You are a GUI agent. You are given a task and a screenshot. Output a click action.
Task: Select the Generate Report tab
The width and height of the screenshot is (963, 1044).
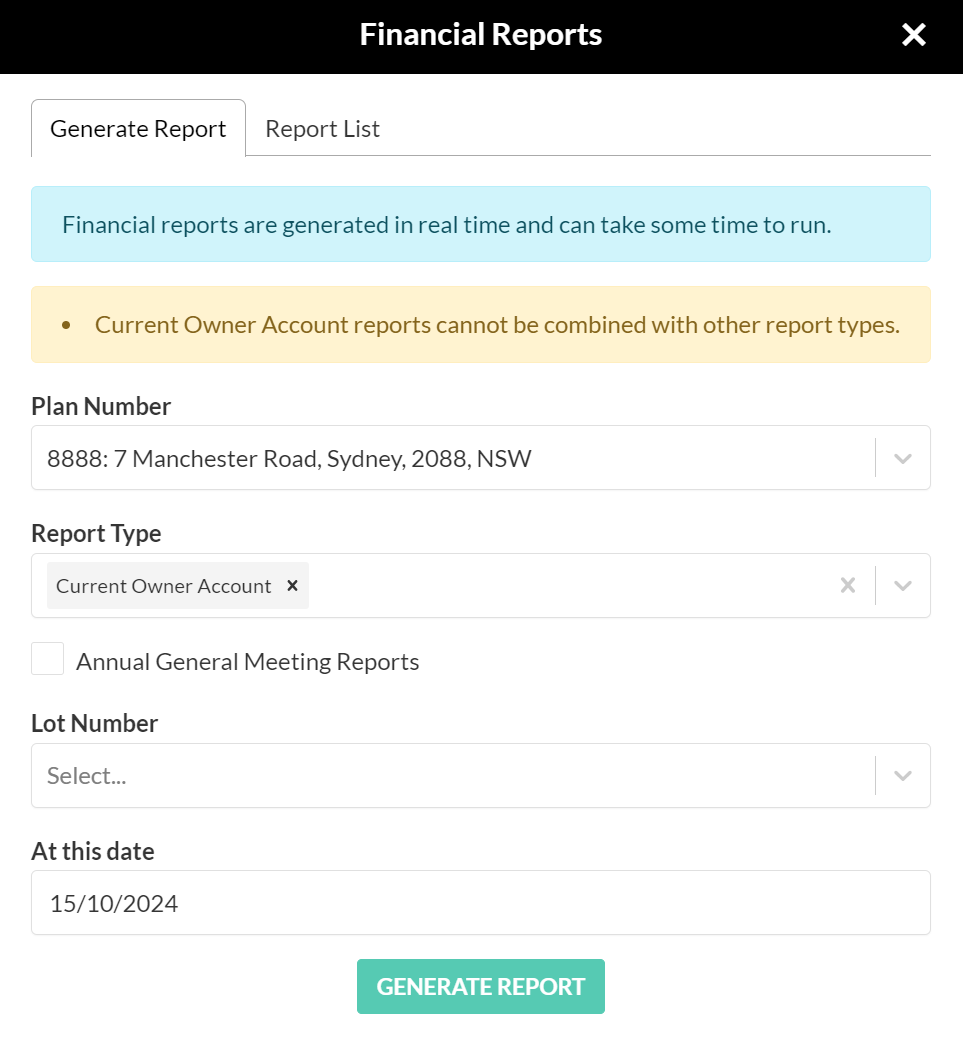click(139, 129)
